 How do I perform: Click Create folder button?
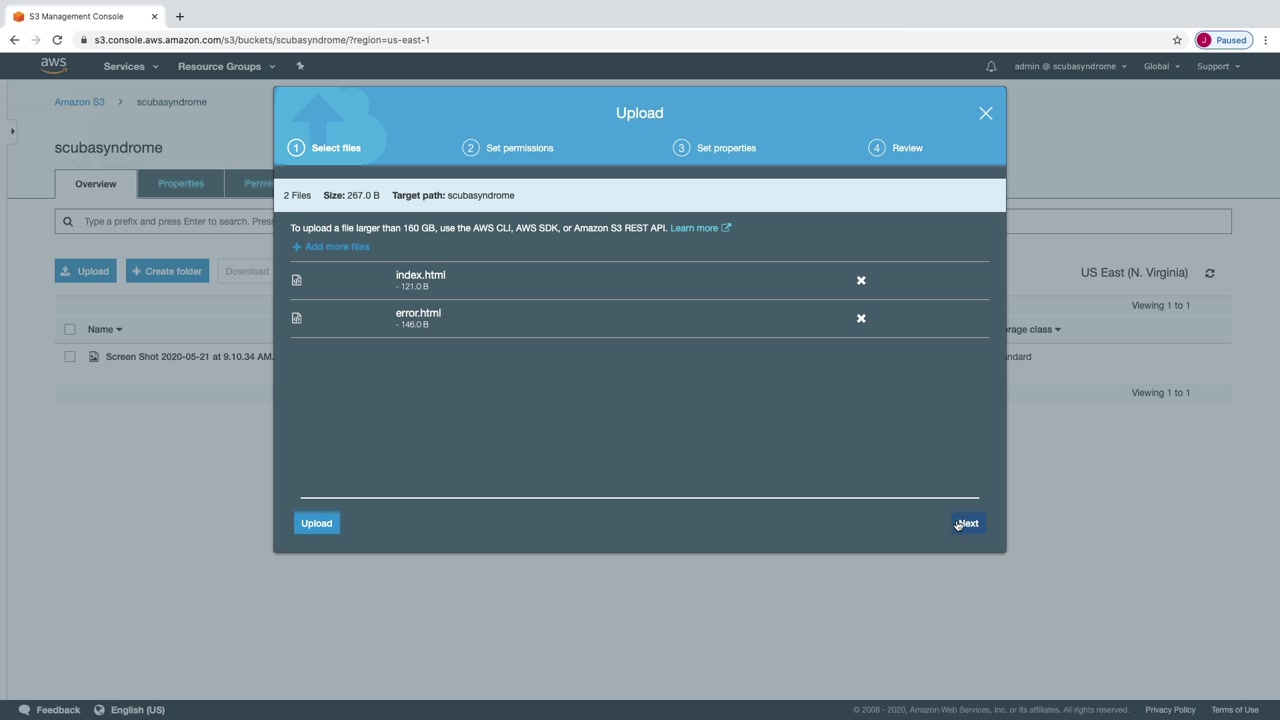tap(167, 271)
